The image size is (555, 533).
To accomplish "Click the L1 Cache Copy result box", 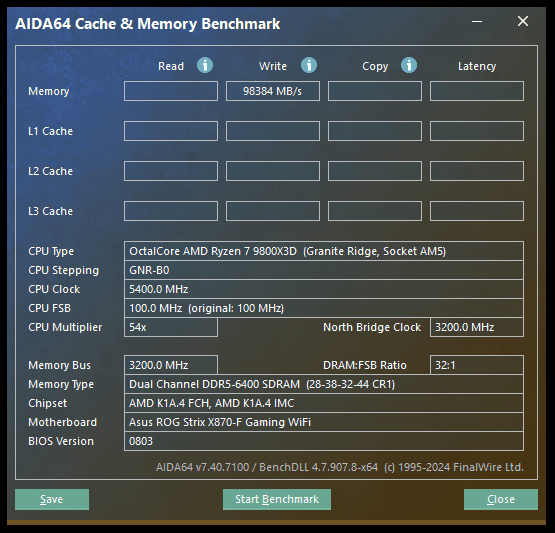I will coord(374,131).
